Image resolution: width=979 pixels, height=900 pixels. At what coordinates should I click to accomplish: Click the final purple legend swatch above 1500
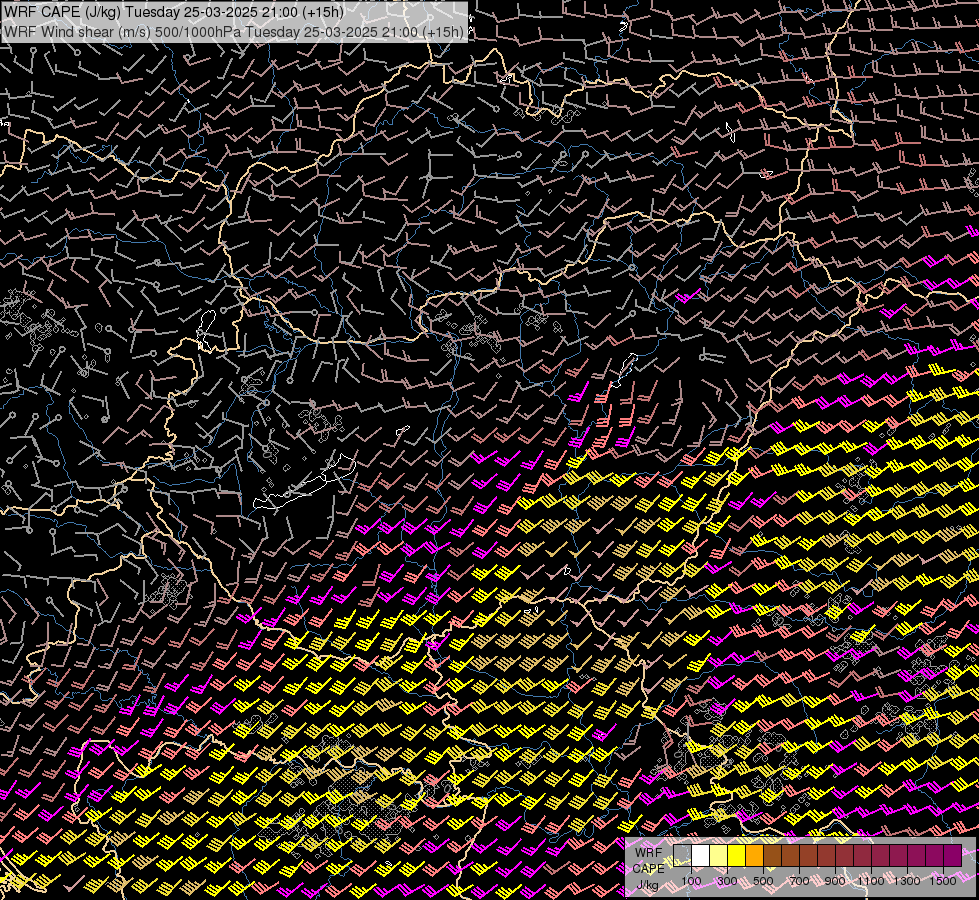(x=953, y=856)
